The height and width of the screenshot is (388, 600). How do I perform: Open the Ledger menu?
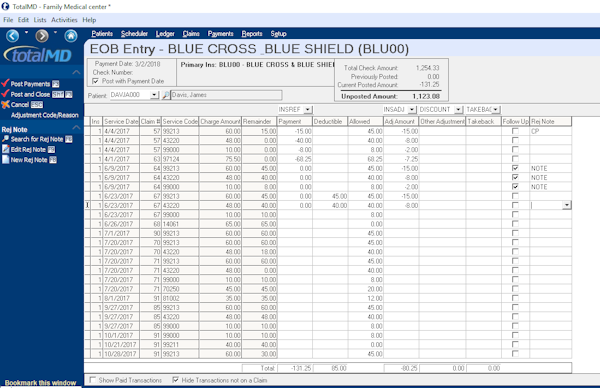click(x=165, y=34)
